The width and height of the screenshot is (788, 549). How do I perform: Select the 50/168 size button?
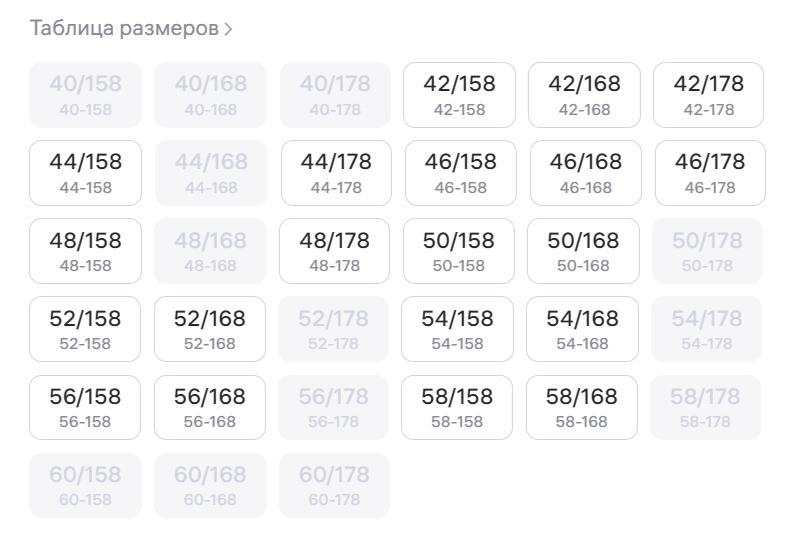point(583,251)
